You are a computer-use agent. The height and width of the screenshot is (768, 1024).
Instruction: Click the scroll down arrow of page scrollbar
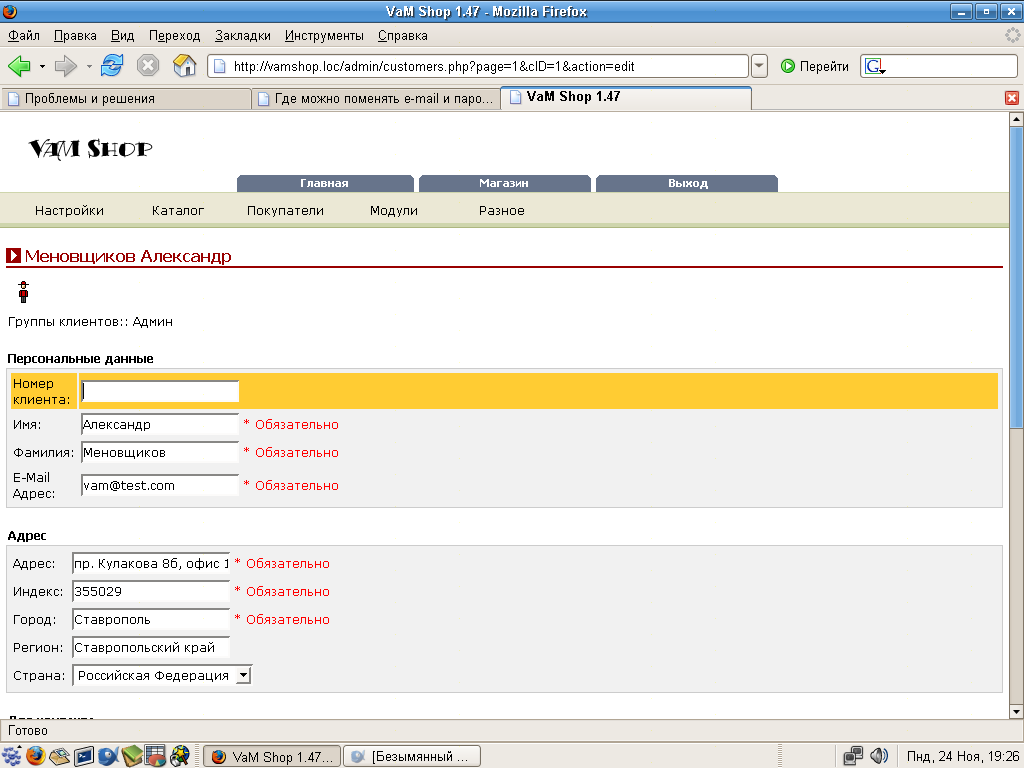tap(1016, 711)
